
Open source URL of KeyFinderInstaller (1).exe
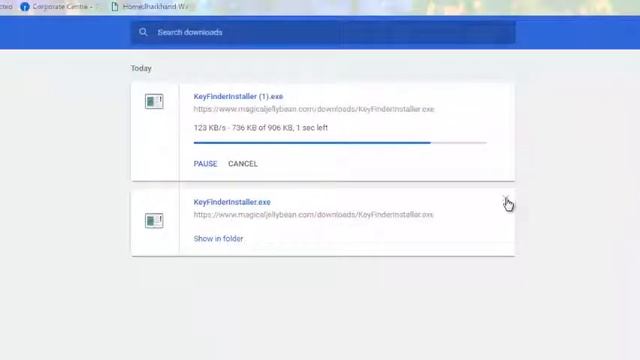(313, 109)
